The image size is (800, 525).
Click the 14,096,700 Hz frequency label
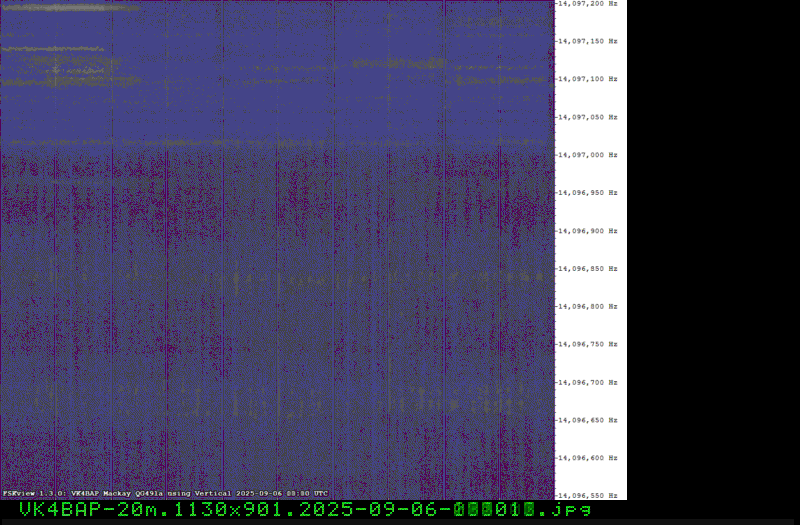pos(588,383)
